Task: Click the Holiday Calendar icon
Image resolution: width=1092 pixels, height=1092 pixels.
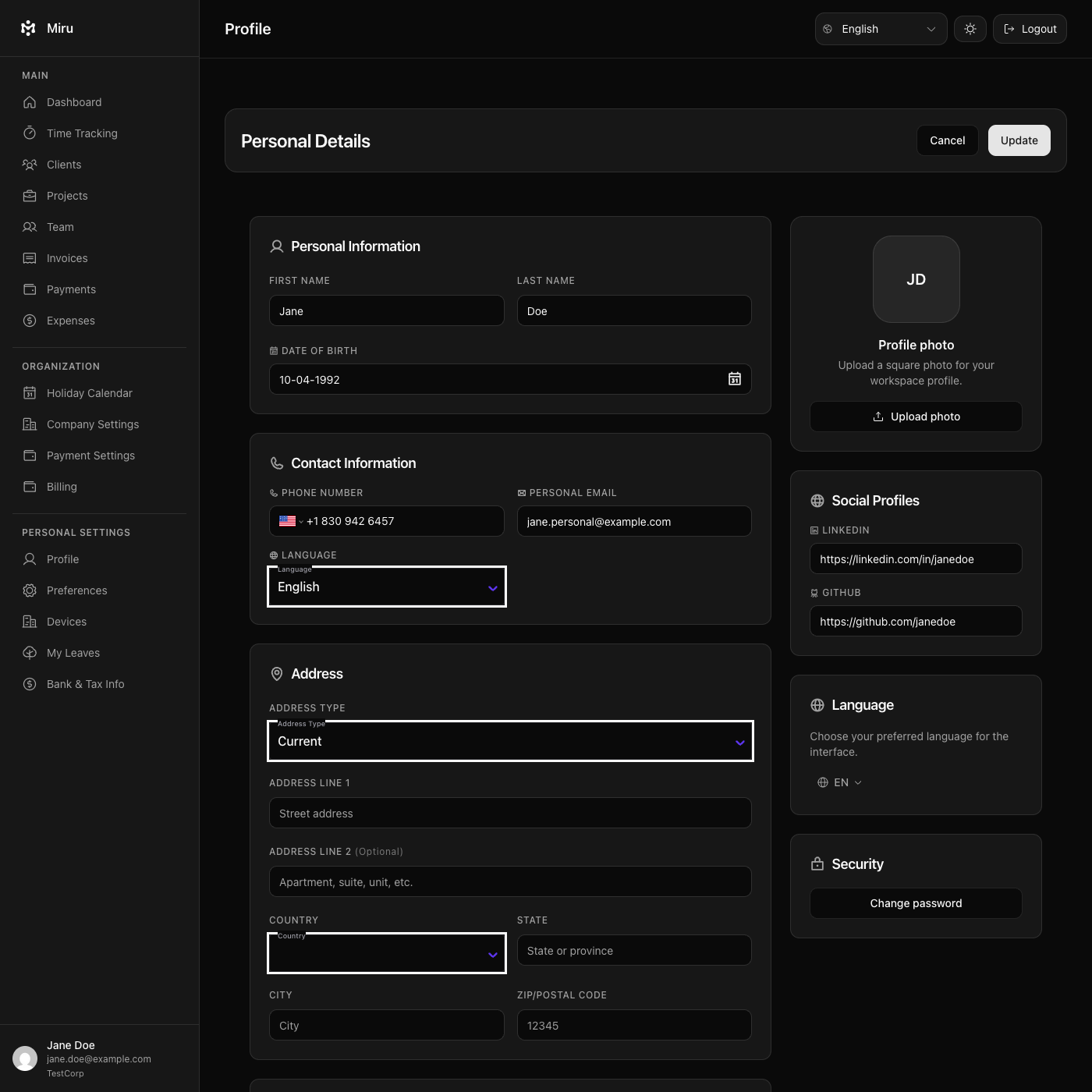Action: pos(29,392)
